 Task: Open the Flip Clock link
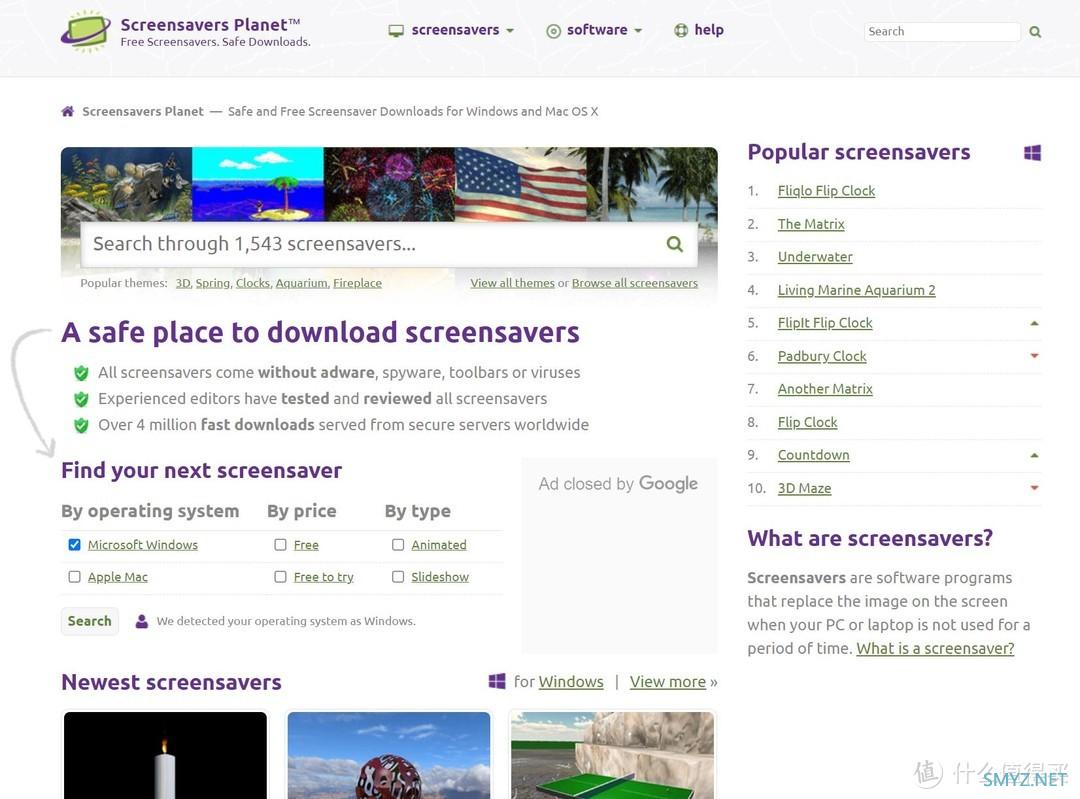point(807,422)
